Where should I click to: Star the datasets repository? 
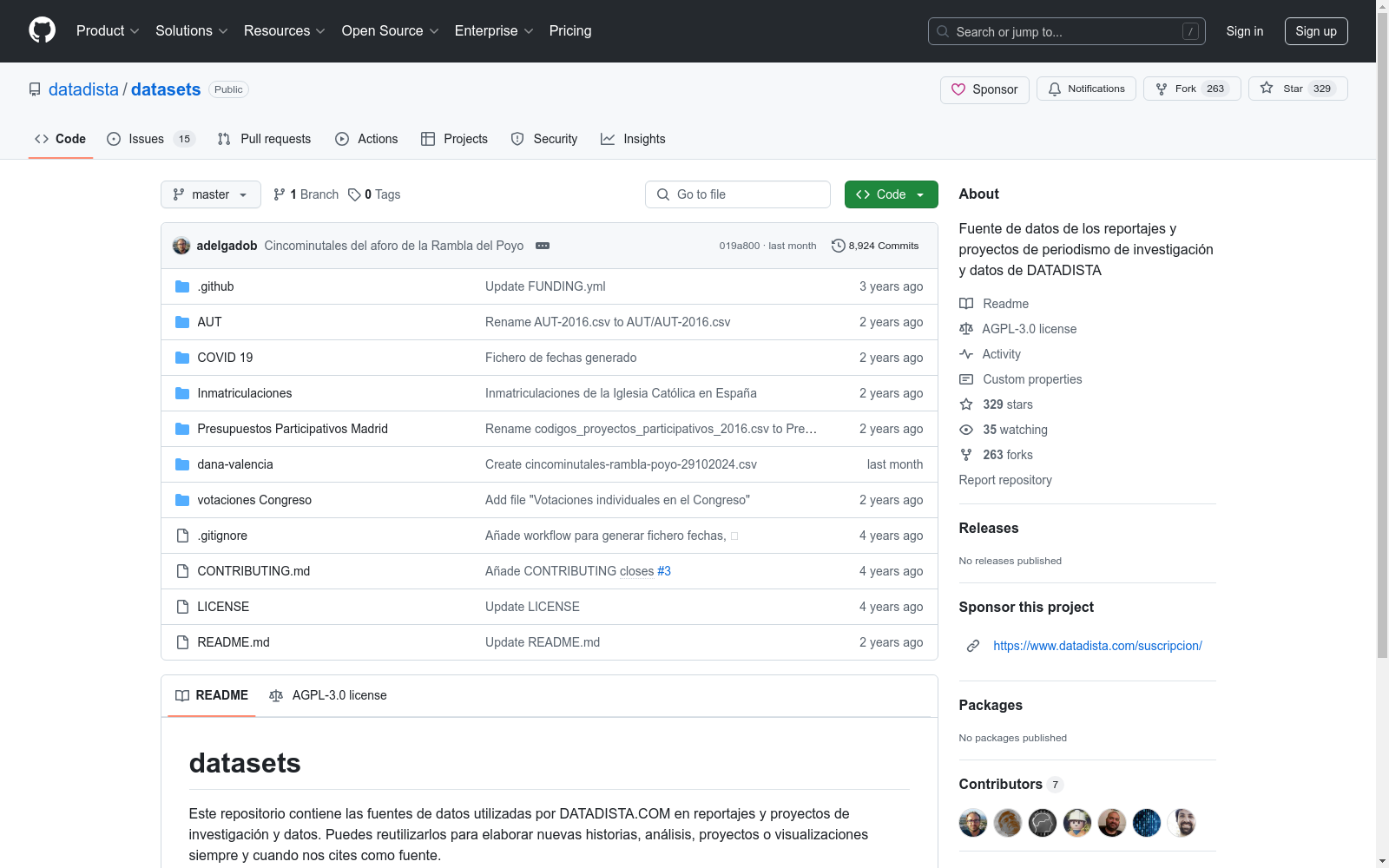click(1298, 89)
